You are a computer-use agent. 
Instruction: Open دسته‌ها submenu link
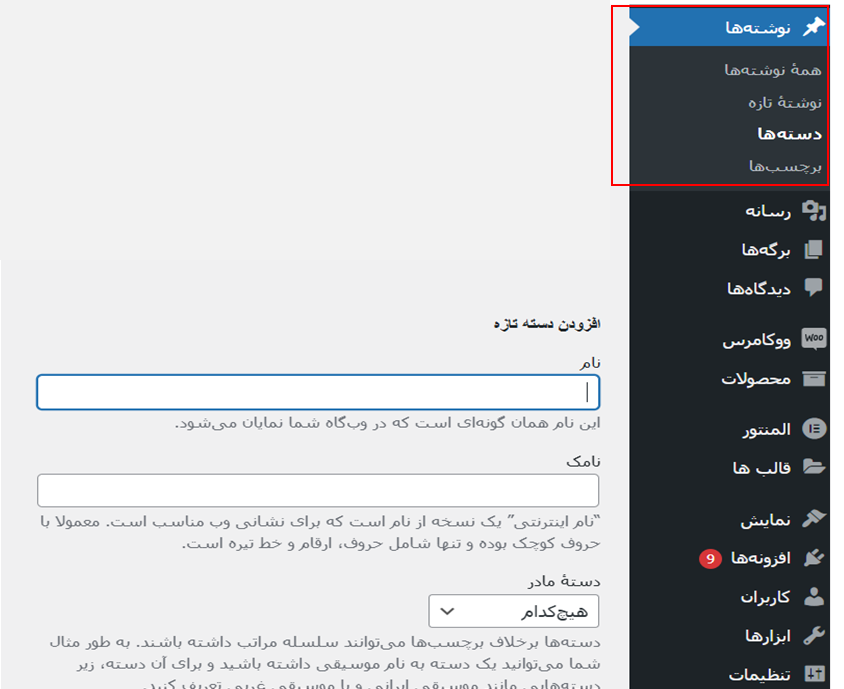pos(789,134)
